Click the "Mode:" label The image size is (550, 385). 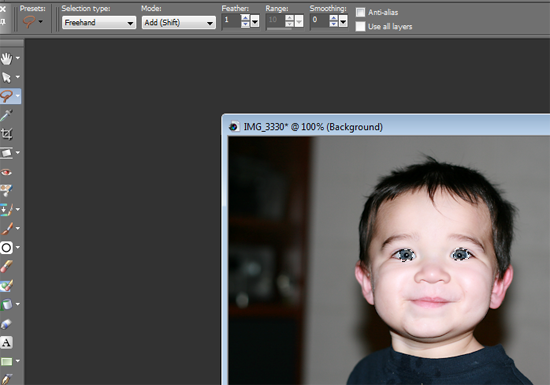pyautogui.click(x=151, y=8)
